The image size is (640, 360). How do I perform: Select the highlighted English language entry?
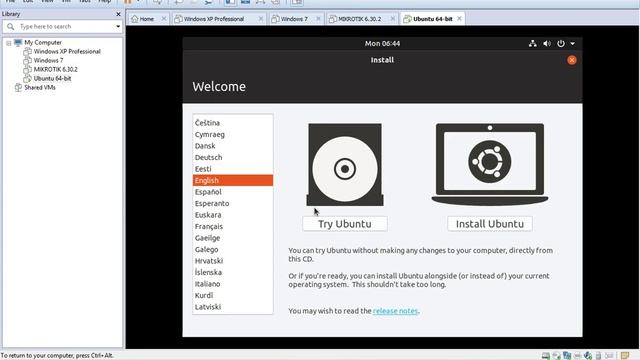(233, 180)
